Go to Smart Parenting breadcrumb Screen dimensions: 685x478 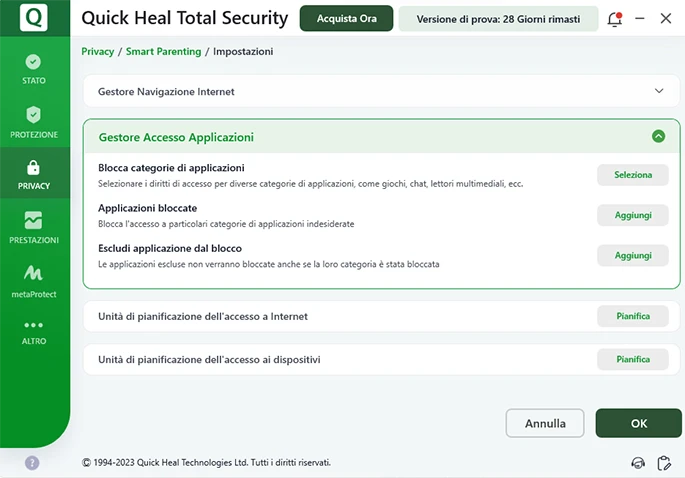click(x=163, y=51)
